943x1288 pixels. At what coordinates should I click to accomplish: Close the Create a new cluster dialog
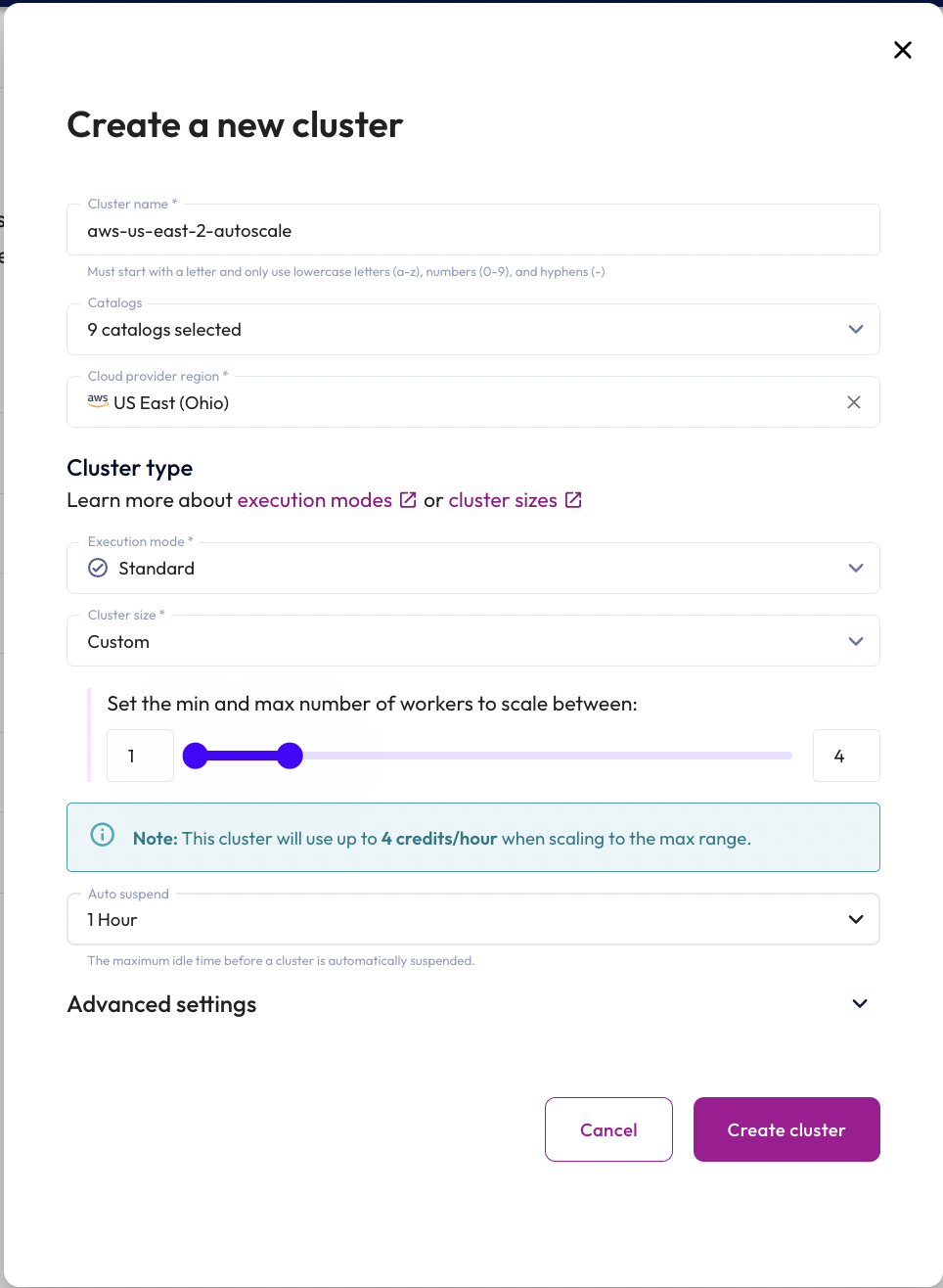pyautogui.click(x=903, y=50)
